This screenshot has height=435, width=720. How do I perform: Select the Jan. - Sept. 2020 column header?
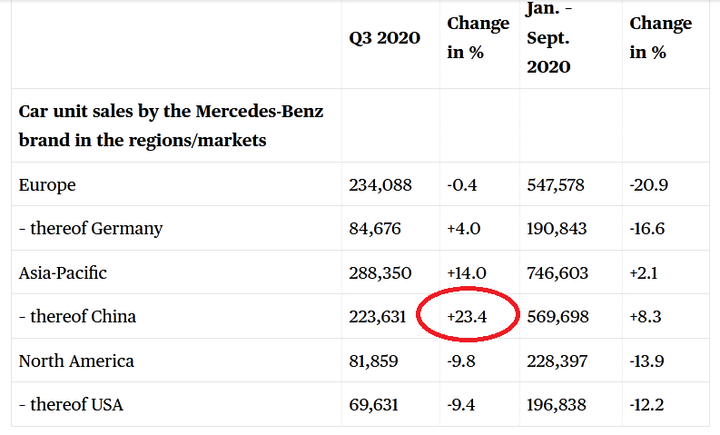point(549,38)
